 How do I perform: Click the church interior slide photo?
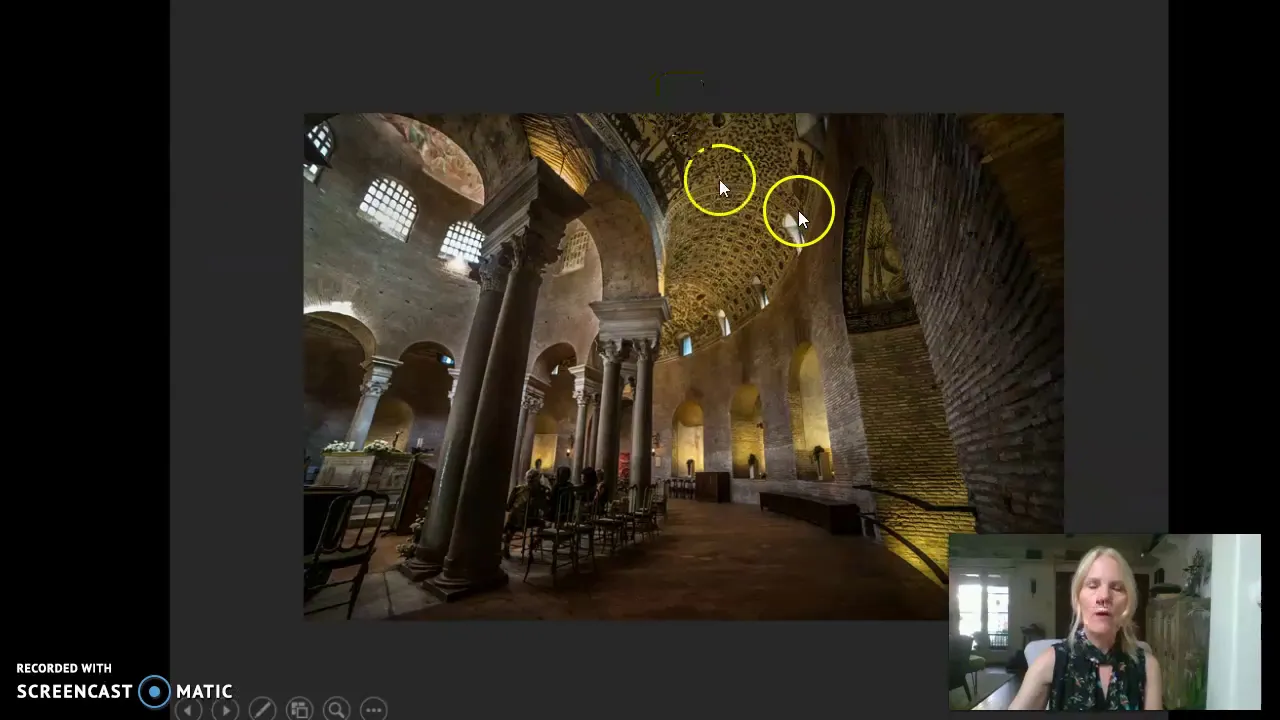click(x=683, y=366)
